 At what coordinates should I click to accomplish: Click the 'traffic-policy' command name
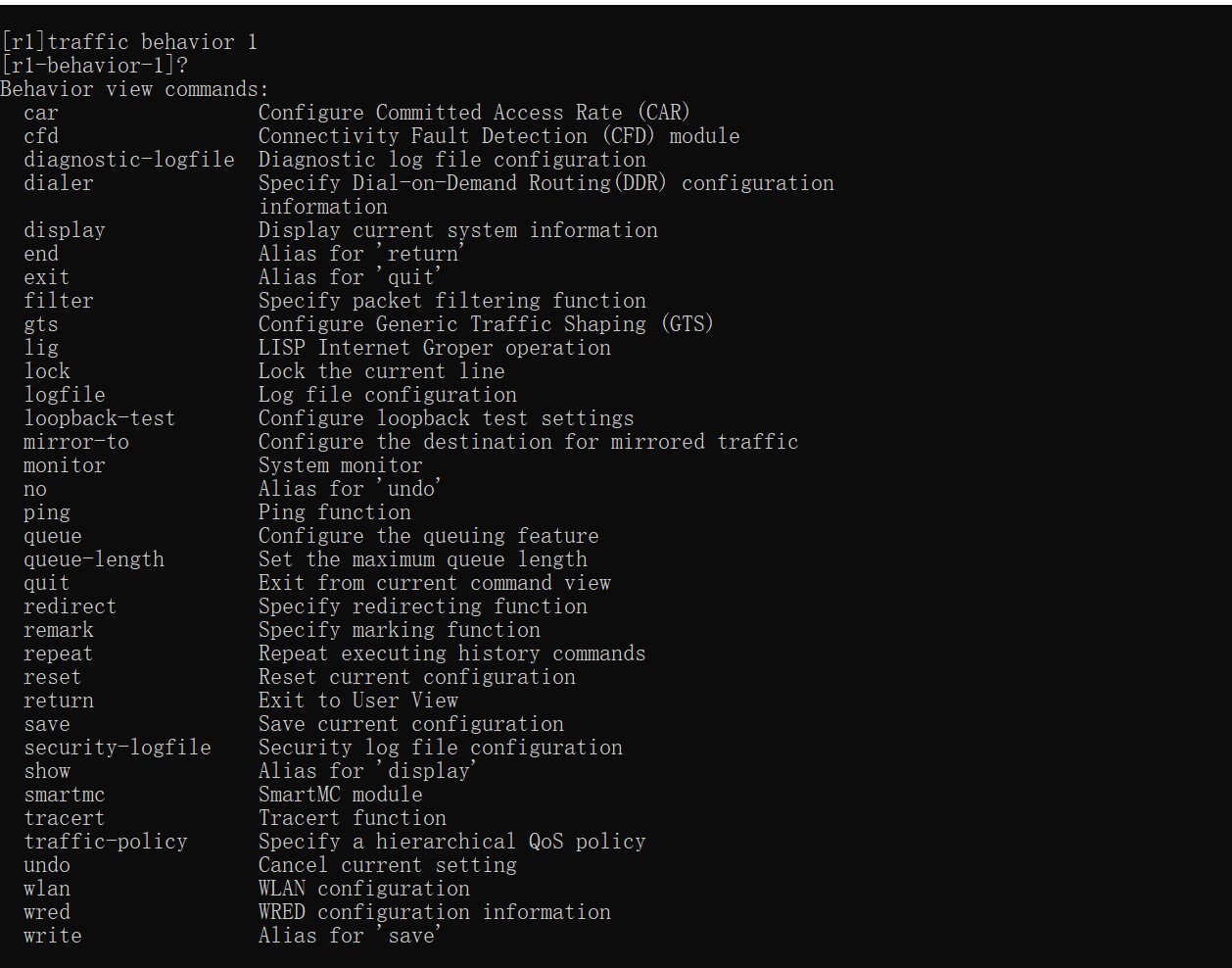click(106, 842)
